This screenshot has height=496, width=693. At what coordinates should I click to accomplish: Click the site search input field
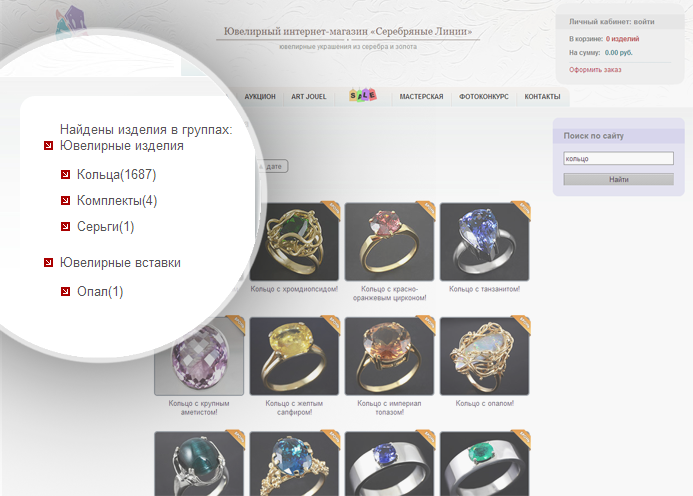pos(618,158)
